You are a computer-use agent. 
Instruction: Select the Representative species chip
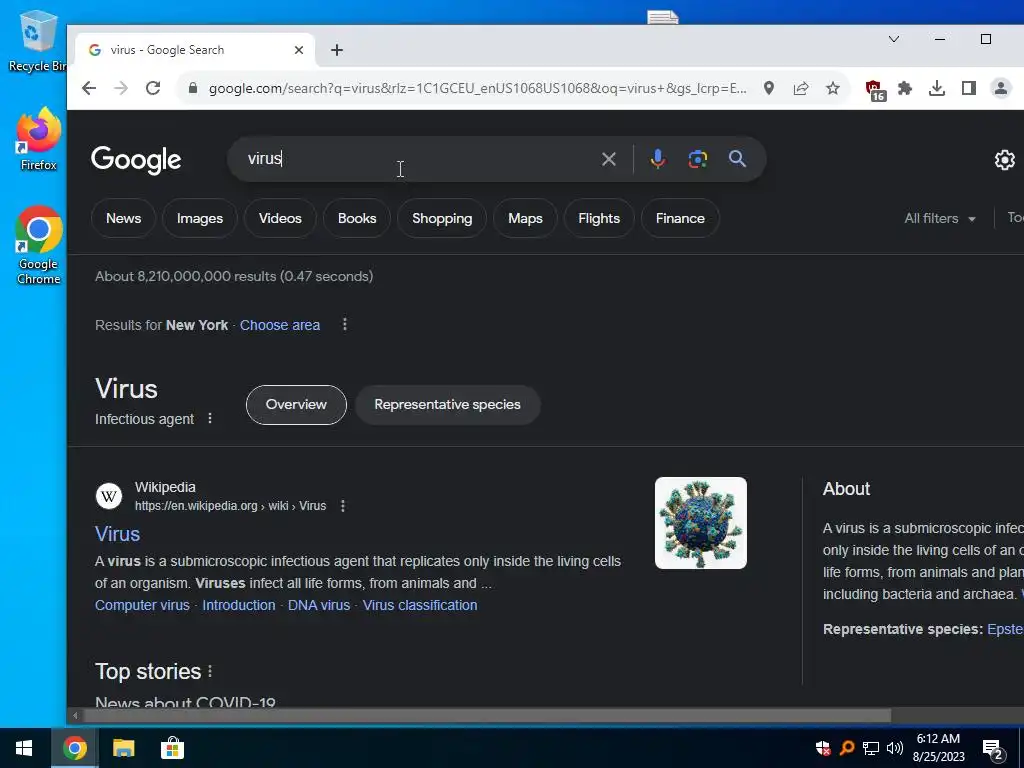447,405
